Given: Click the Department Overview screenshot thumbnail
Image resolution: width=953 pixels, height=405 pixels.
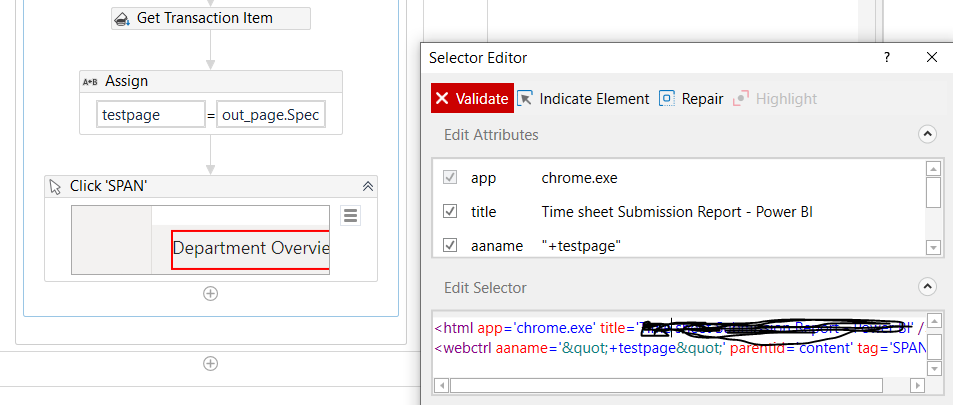Looking at the screenshot, I should click(x=250, y=248).
